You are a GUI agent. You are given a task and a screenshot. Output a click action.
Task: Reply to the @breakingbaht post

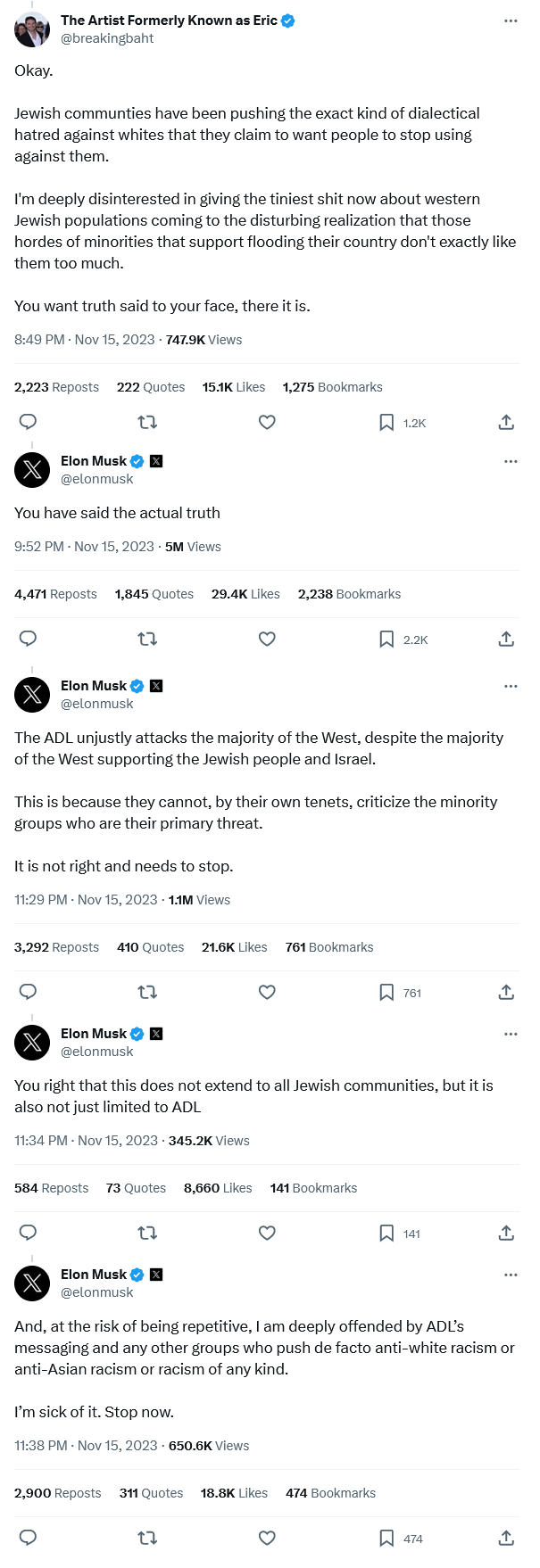click(28, 422)
